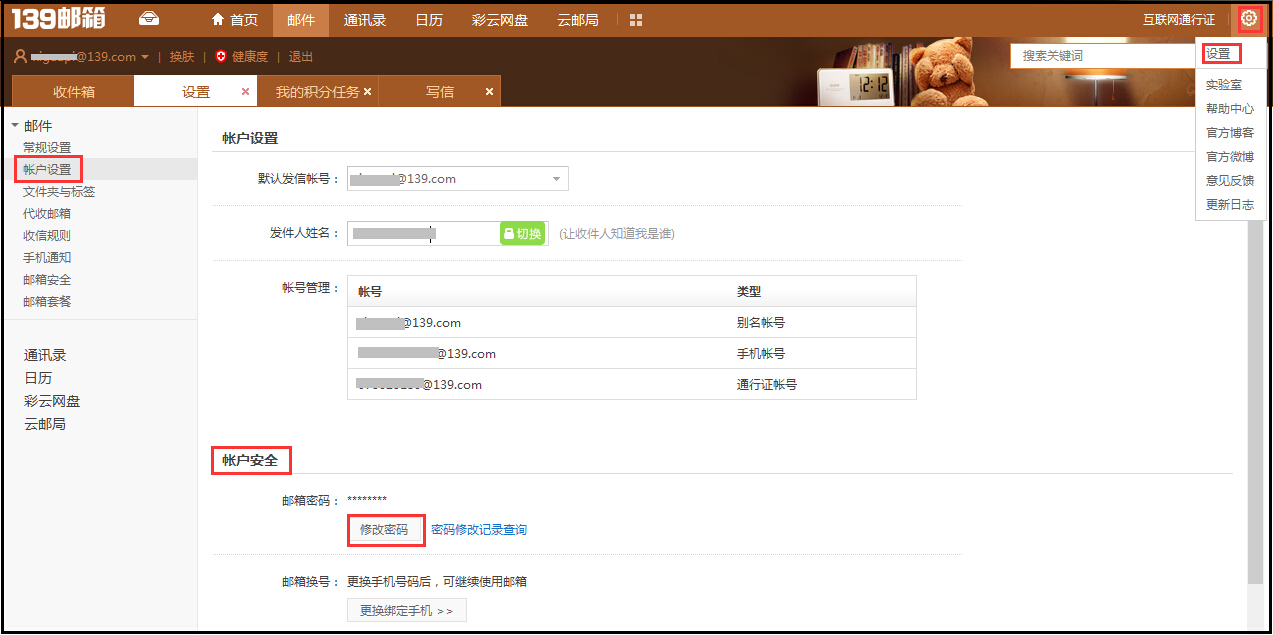Close the 我的积分任务 tab
The width and height of the screenshot is (1273, 635).
point(366,90)
